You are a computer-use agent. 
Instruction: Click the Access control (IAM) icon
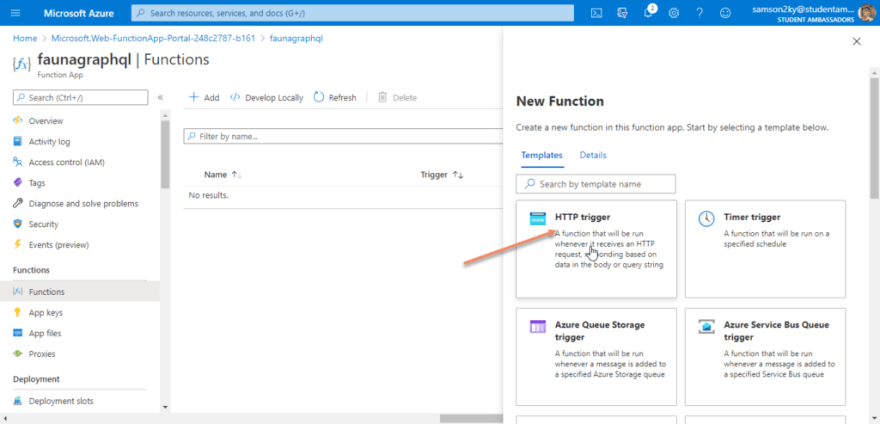[x=17, y=162]
